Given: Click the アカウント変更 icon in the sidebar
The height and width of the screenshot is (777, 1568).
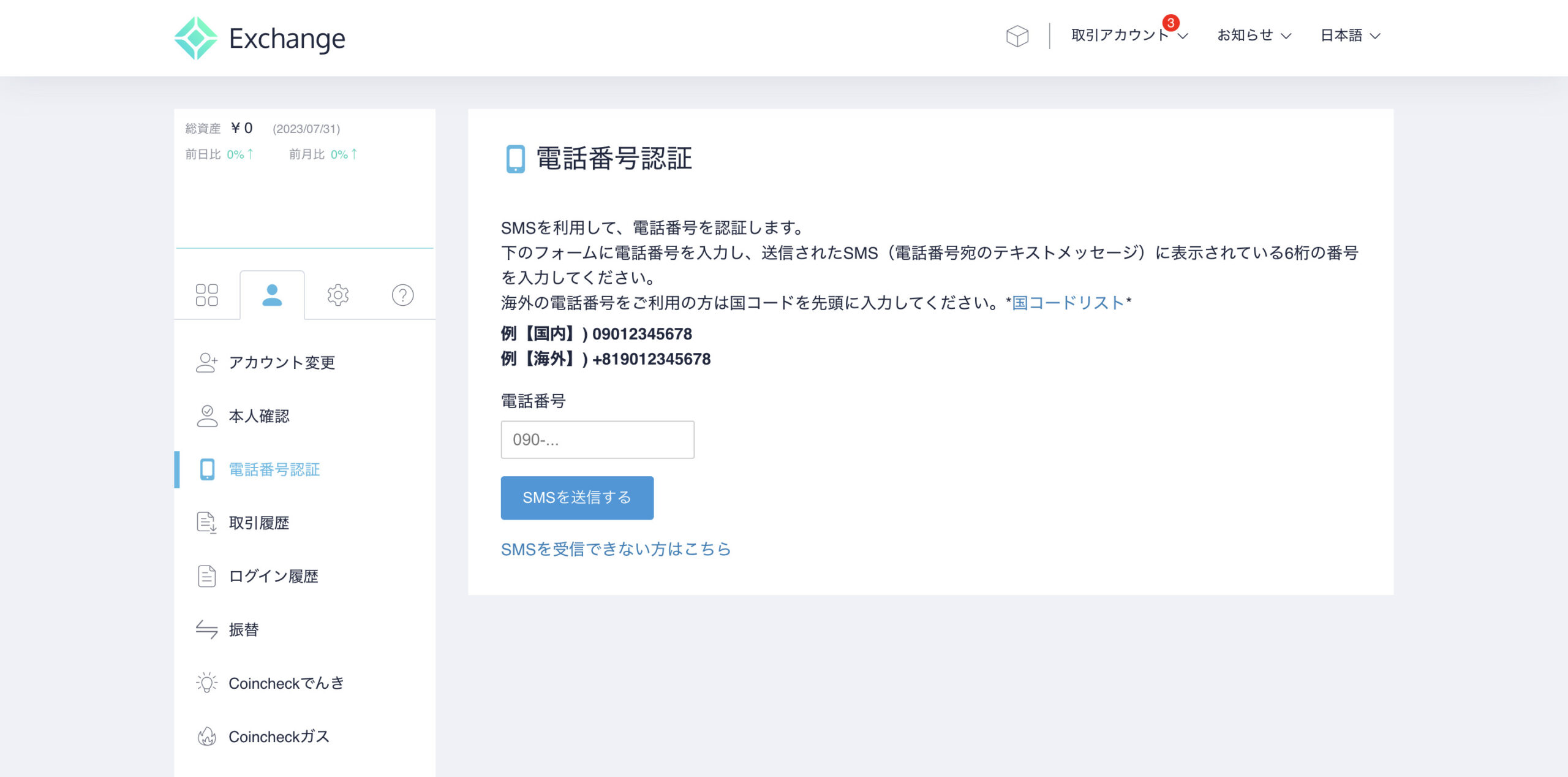Looking at the screenshot, I should 206,362.
